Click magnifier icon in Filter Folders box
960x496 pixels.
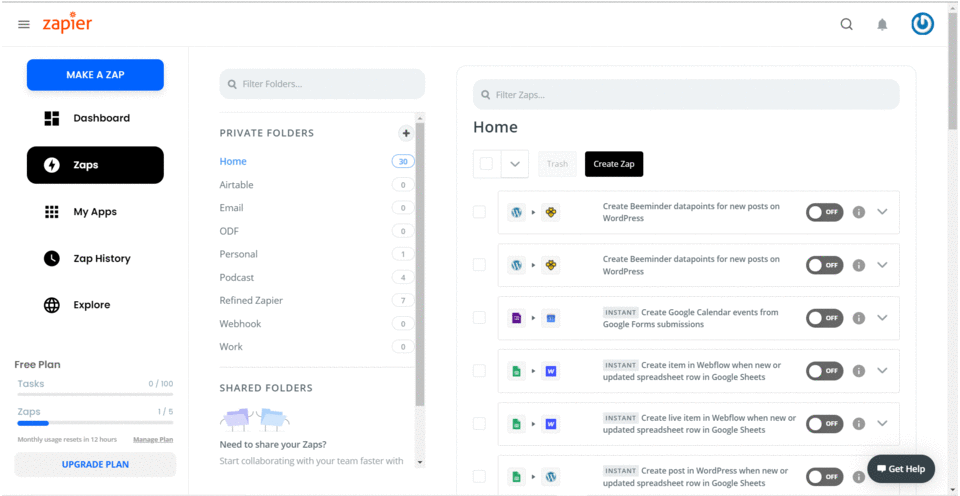pyautogui.click(x=232, y=85)
